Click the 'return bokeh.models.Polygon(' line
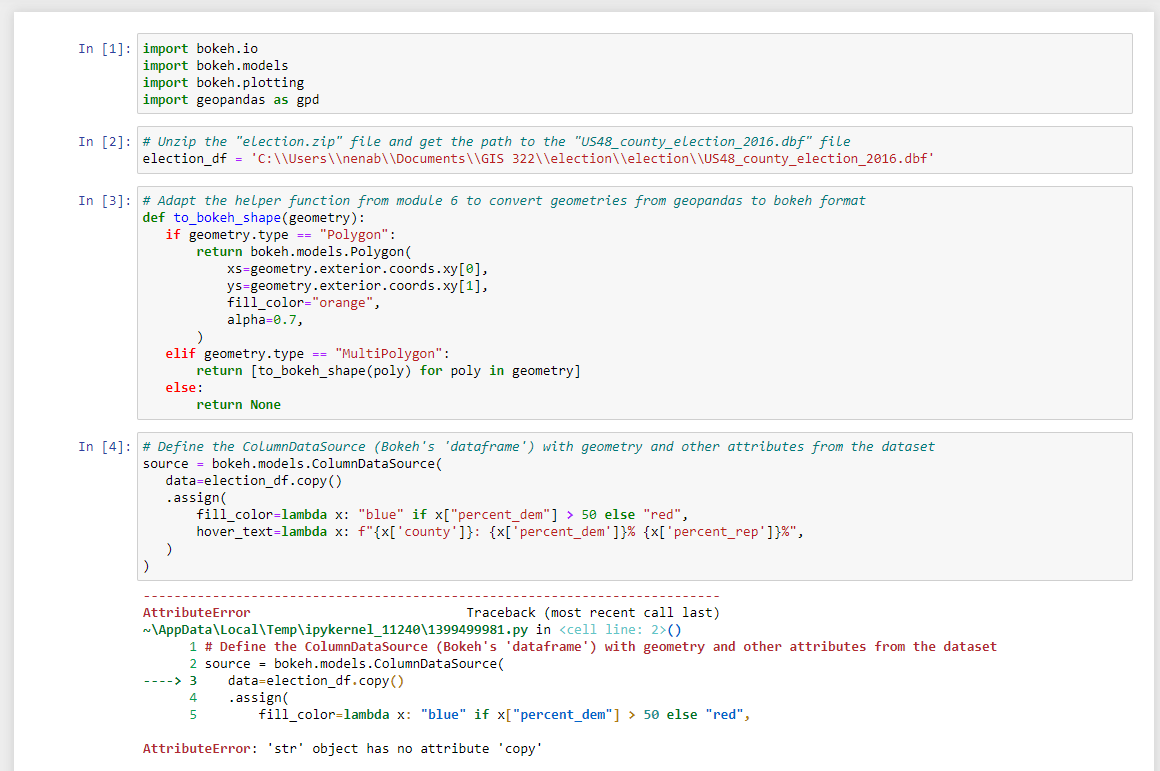The width and height of the screenshot is (1160, 771). 304,252
